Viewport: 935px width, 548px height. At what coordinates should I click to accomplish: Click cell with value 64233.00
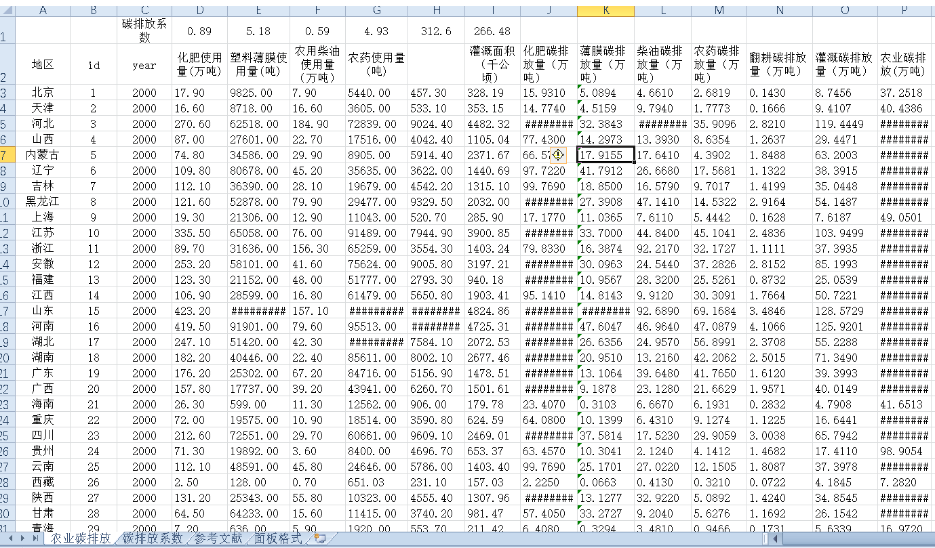(258, 513)
